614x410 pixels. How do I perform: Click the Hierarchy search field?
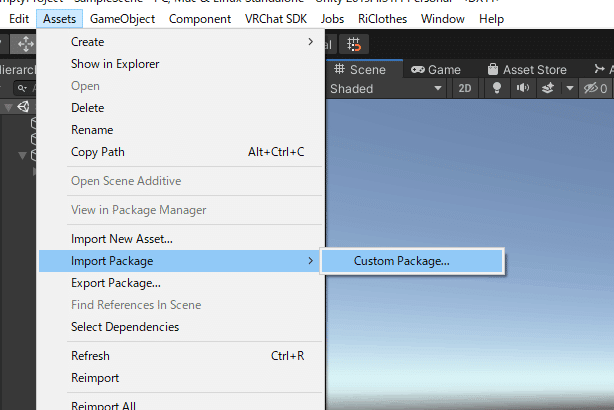[x=24, y=89]
